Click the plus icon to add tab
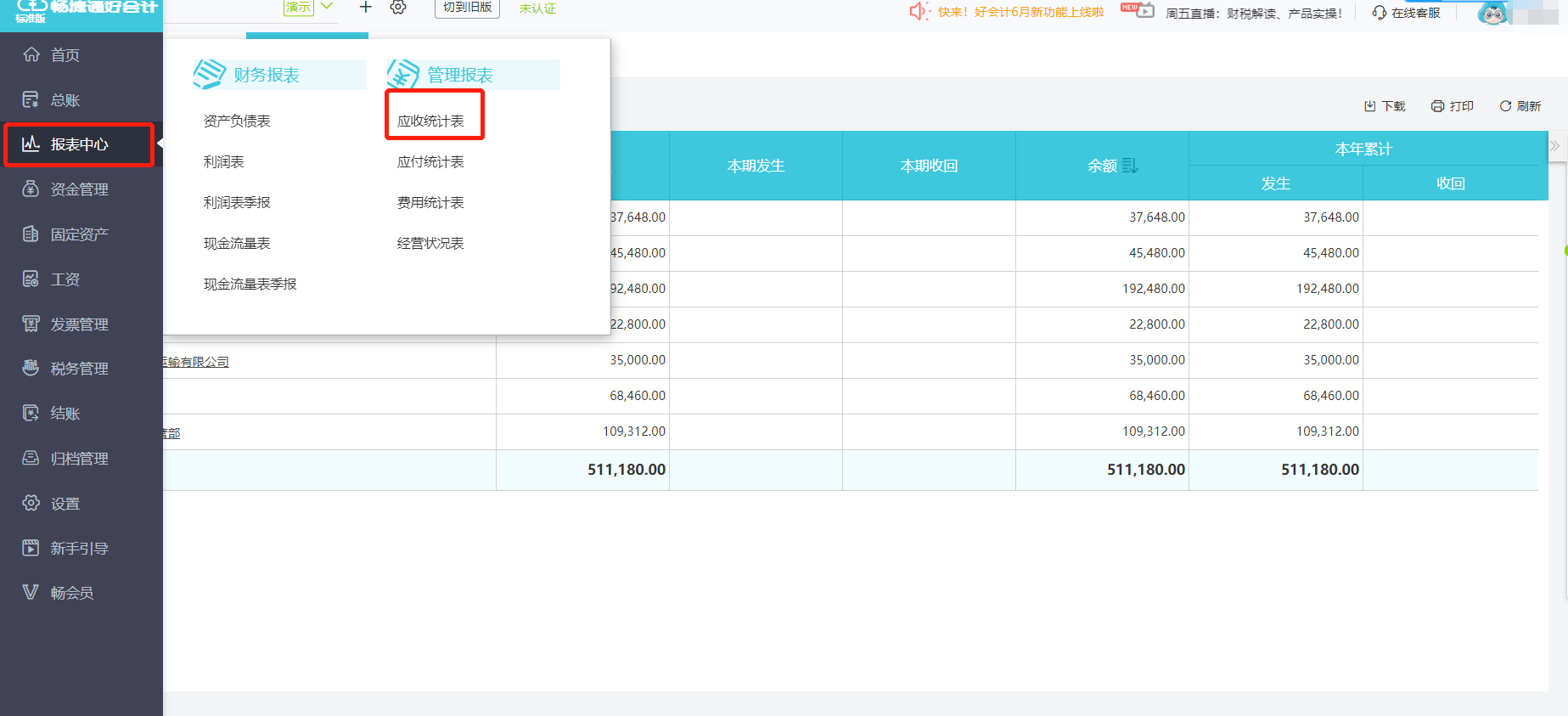The image size is (1568, 716). [366, 8]
